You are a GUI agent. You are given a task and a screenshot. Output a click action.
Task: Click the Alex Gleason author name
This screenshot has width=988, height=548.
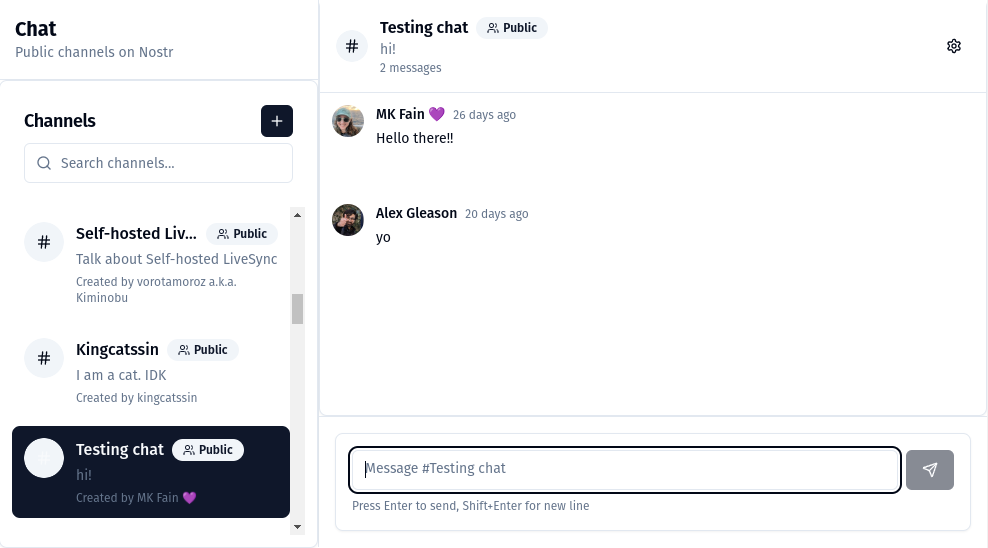click(416, 213)
